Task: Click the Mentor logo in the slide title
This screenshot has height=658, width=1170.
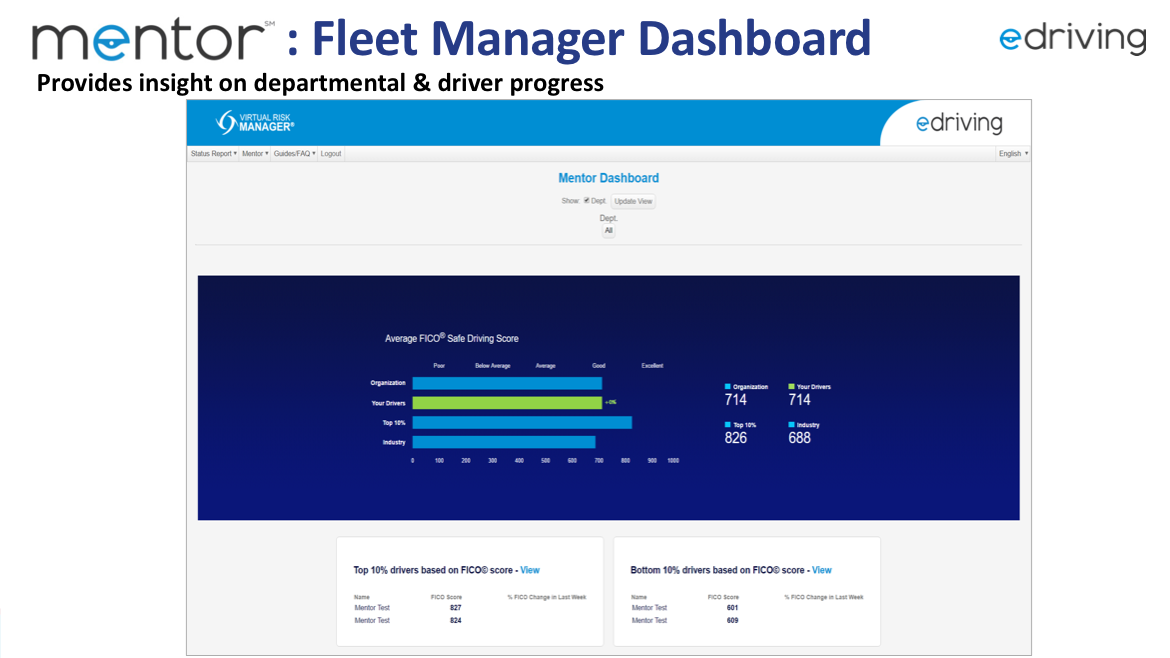Action: pos(153,40)
